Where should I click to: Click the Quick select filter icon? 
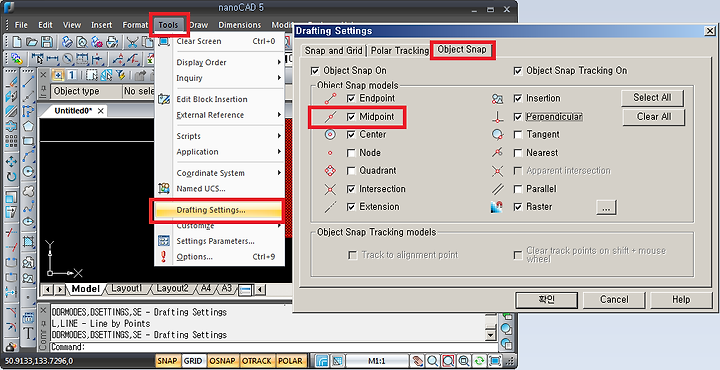121,75
